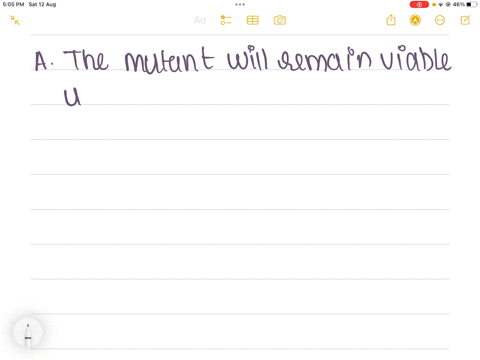Viewport: 480px width, 360px height.
Task: Tap the red screen recording indicator
Action: tap(419, 4)
